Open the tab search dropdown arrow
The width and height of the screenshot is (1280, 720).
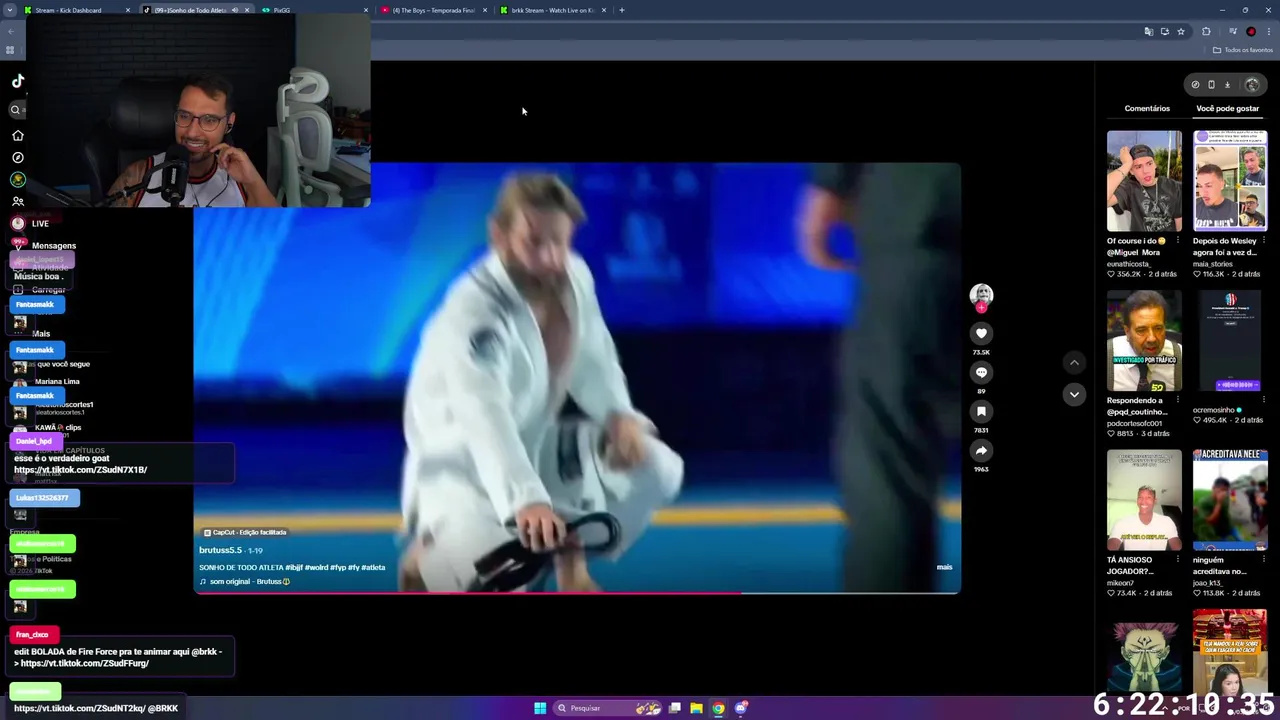click(10, 10)
